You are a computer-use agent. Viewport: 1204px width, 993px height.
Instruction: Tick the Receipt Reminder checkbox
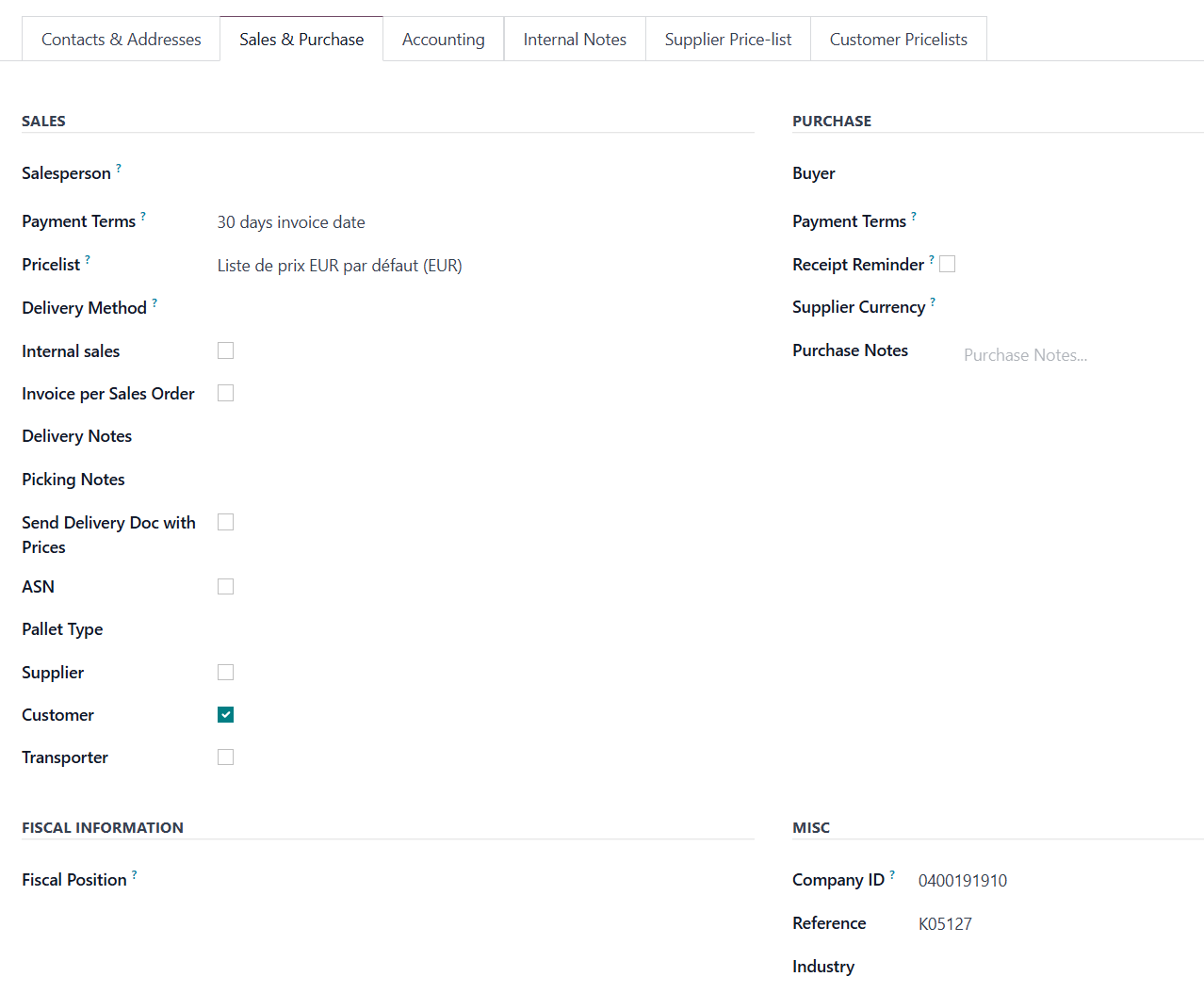click(948, 265)
